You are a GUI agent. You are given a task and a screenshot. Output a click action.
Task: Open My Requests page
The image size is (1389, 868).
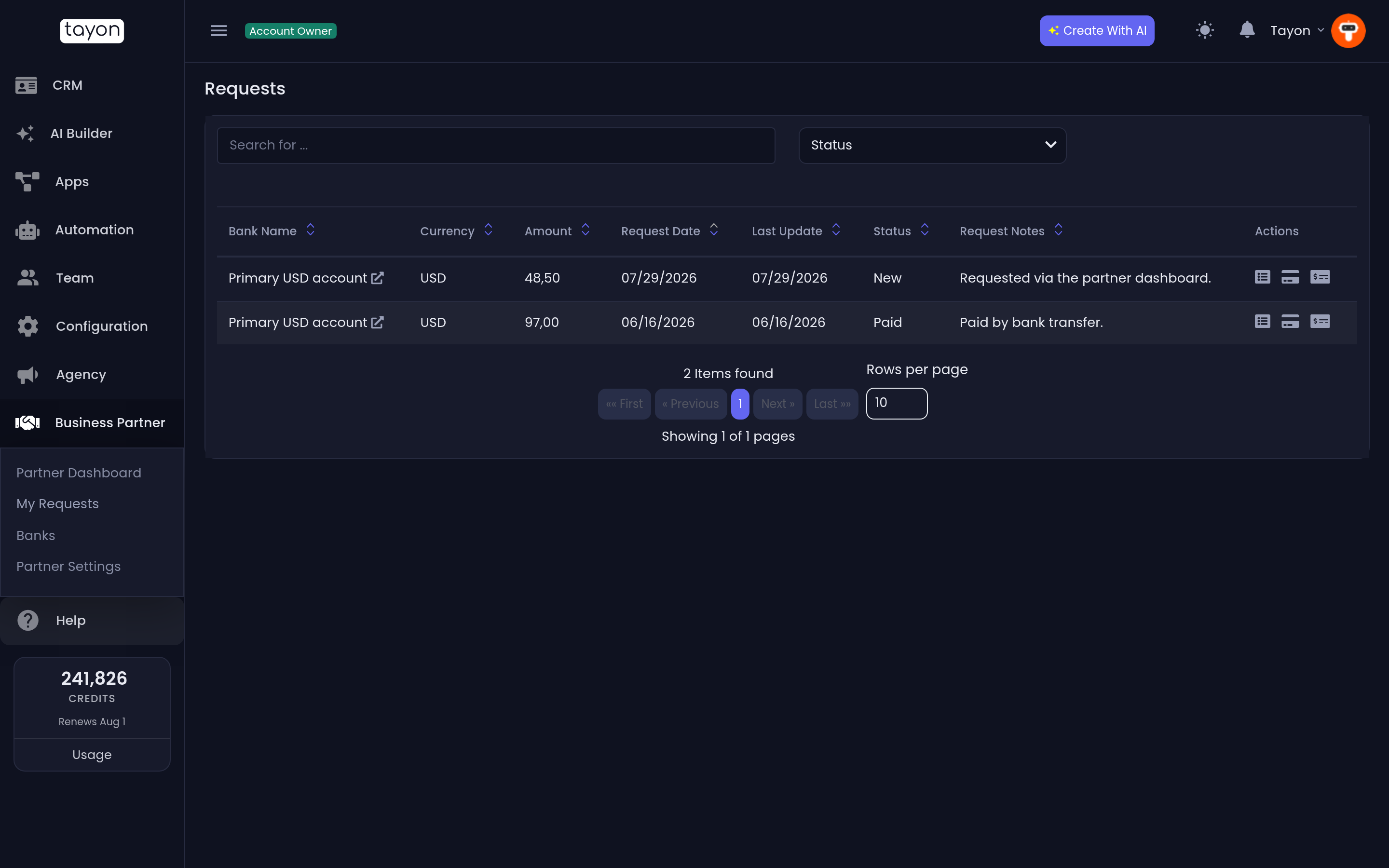[x=57, y=503]
